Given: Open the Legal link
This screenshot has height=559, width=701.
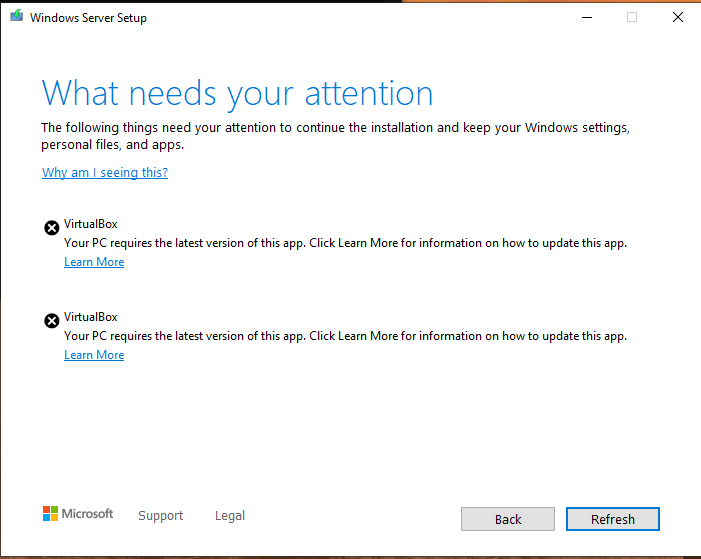Looking at the screenshot, I should 230,516.
